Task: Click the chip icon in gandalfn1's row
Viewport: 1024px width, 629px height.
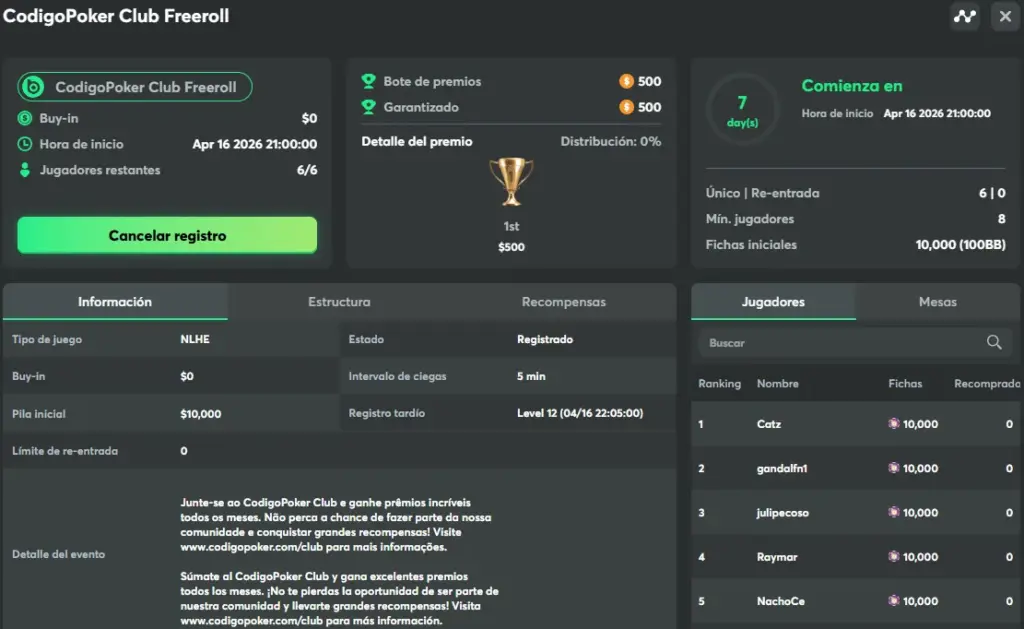Action: tap(893, 468)
